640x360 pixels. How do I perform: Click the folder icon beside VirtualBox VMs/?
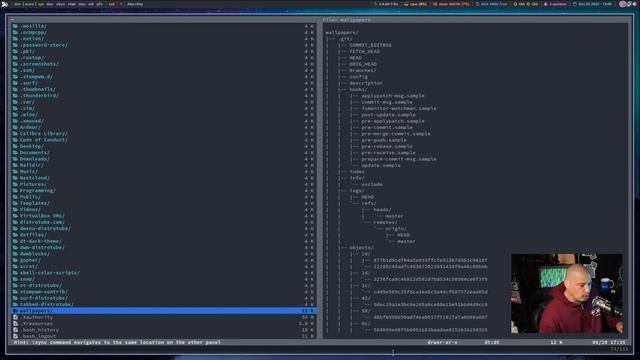[15, 216]
